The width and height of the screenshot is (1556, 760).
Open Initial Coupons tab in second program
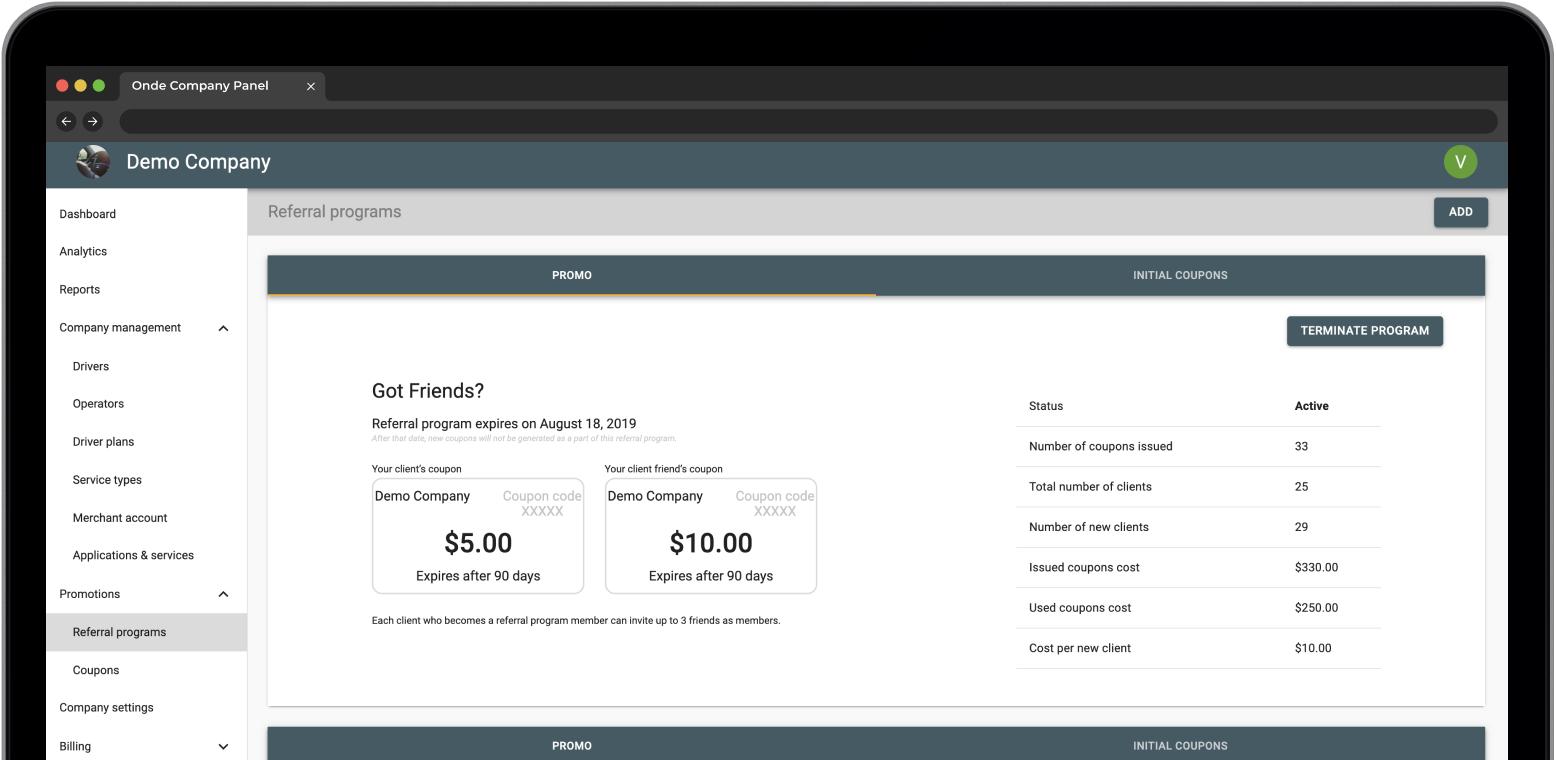click(1180, 746)
